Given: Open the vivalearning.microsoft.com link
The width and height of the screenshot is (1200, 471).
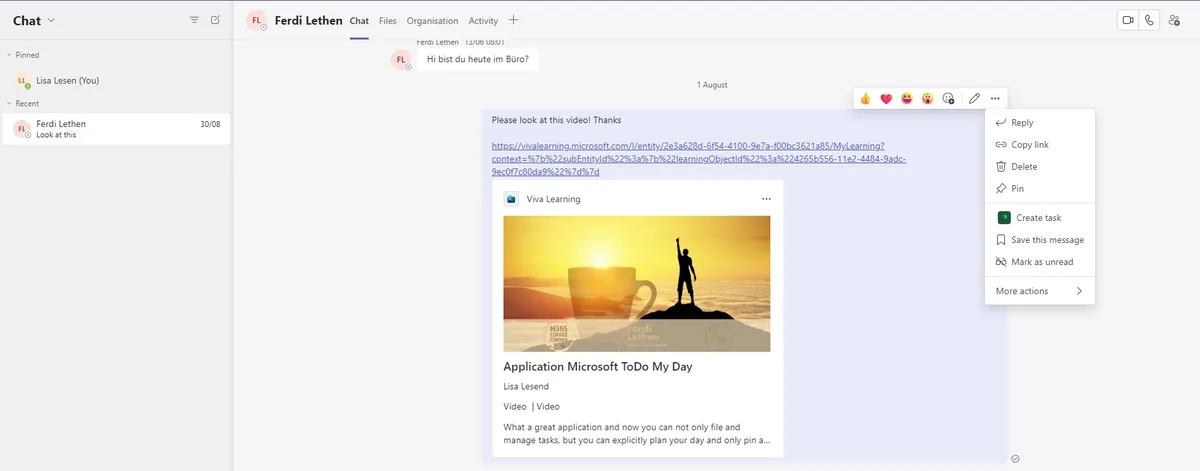Looking at the screenshot, I should pyautogui.click(x=699, y=158).
